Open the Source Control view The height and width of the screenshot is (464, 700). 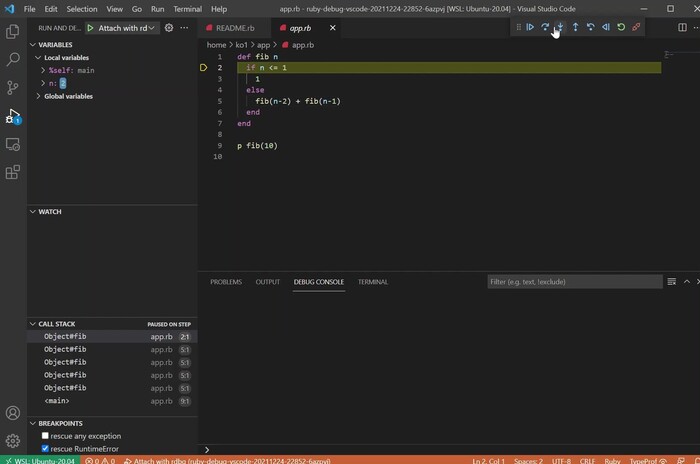pos(13,88)
